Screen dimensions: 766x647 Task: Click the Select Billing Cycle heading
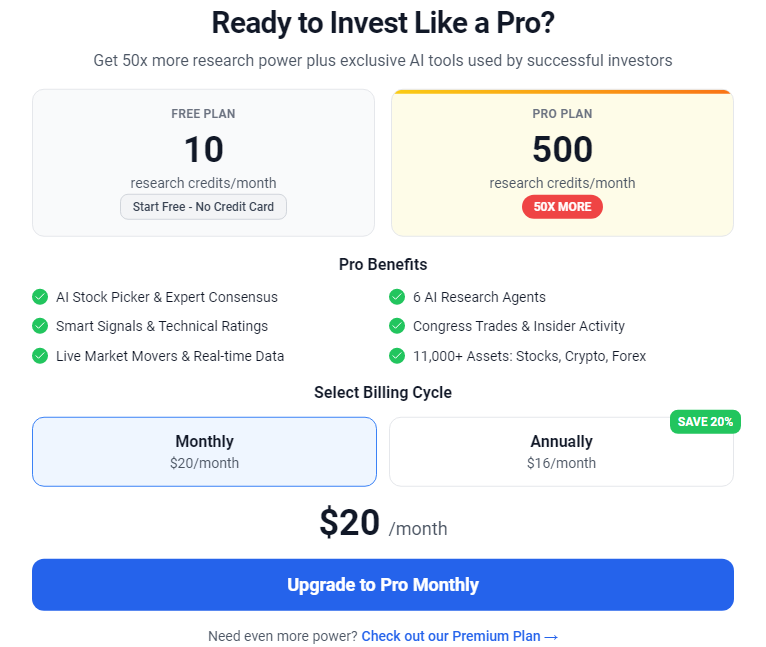(x=383, y=392)
